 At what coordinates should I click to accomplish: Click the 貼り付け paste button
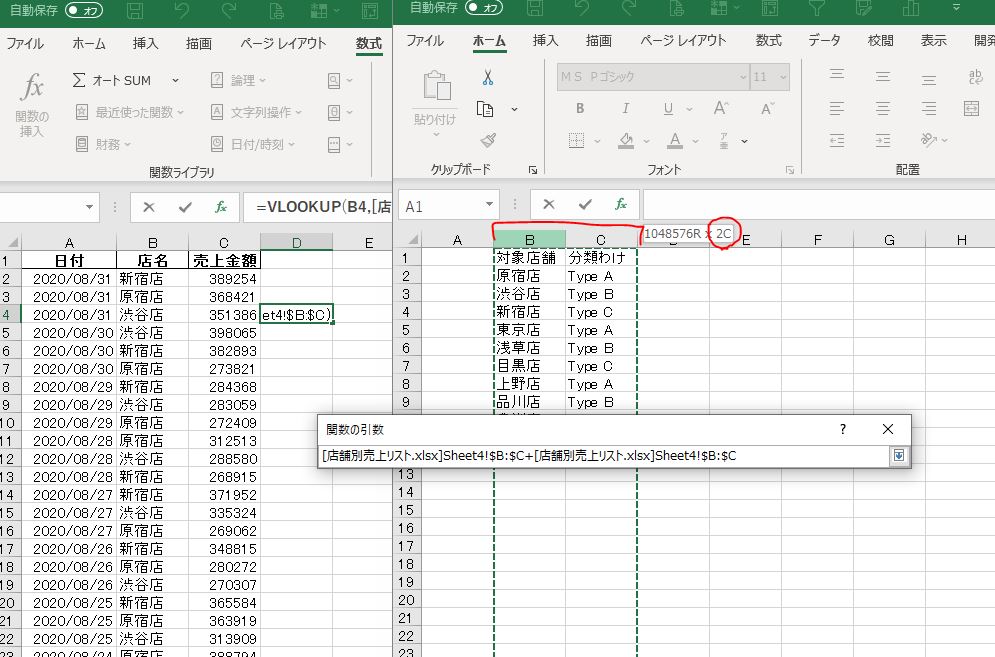[x=434, y=100]
